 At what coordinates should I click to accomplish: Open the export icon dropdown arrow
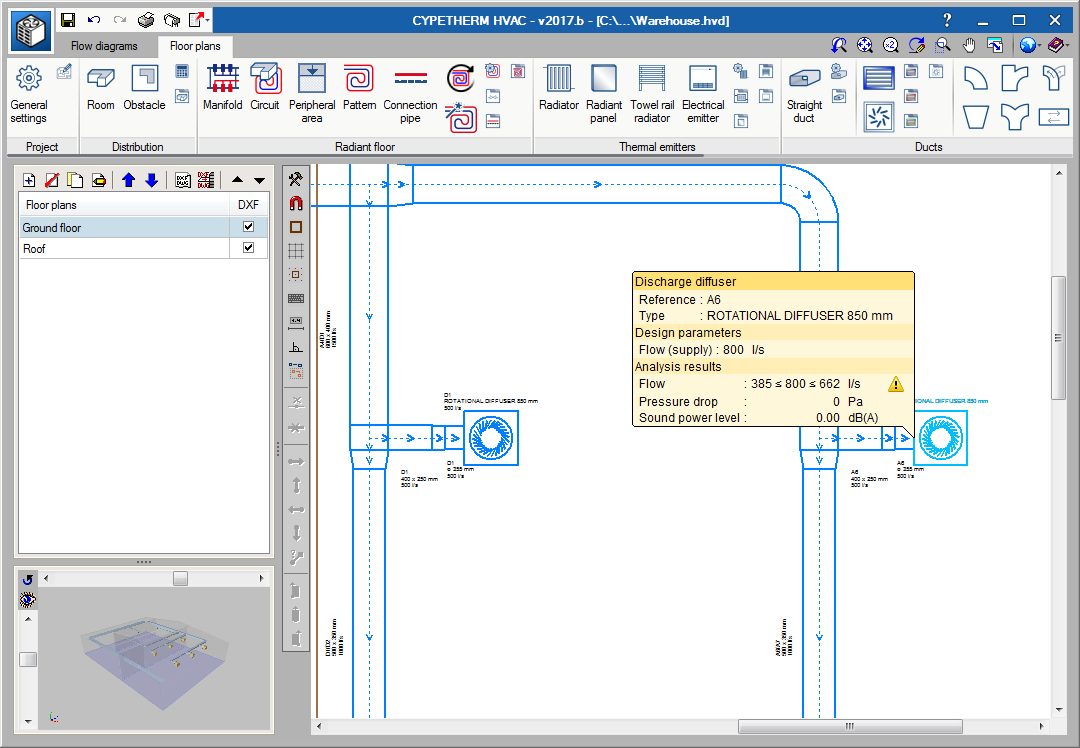click(208, 20)
